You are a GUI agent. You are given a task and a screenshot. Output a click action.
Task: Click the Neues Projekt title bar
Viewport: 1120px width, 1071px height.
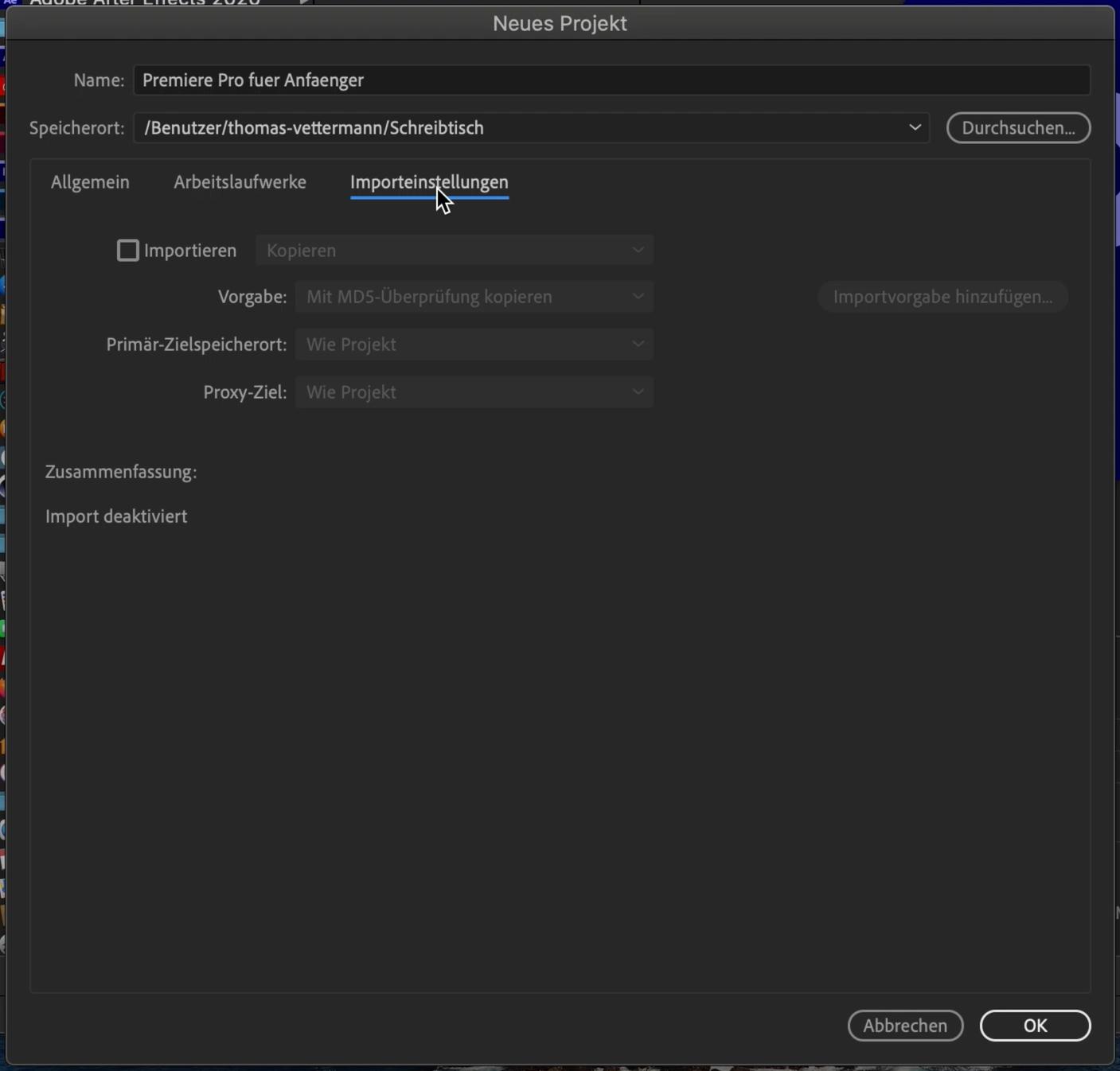(x=560, y=24)
